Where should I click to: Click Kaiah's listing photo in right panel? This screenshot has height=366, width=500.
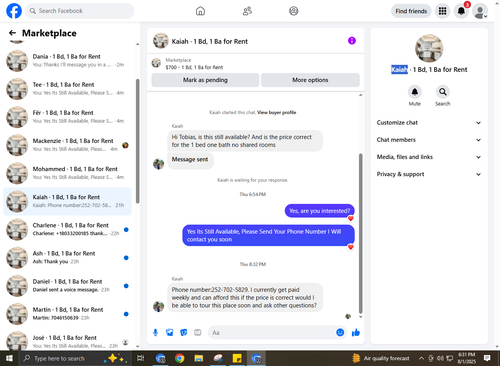(x=429, y=48)
